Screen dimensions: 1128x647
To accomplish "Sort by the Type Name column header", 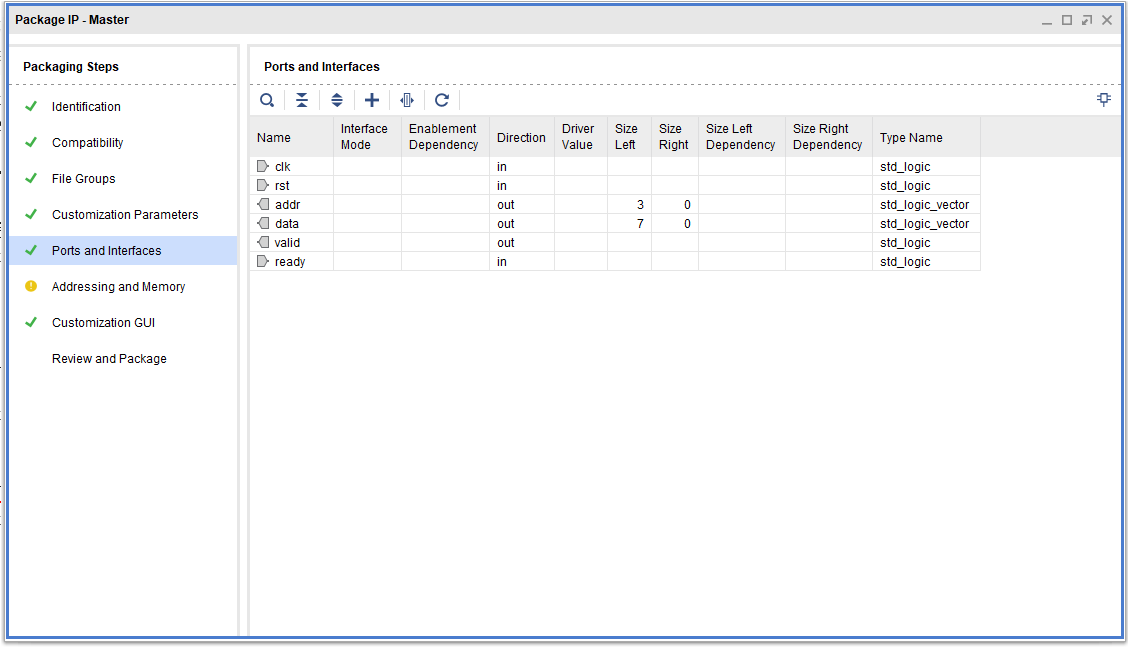I will (926, 137).
